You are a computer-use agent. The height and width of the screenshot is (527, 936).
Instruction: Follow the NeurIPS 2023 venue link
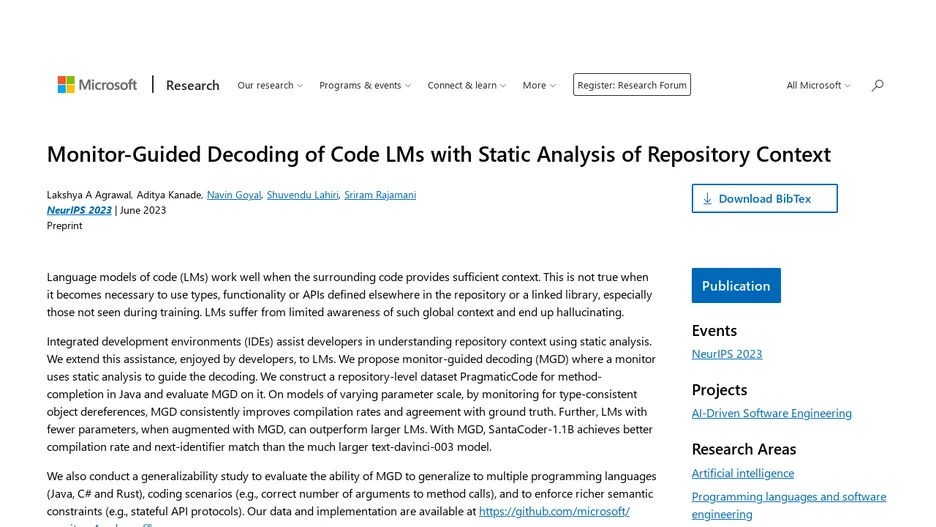click(79, 210)
